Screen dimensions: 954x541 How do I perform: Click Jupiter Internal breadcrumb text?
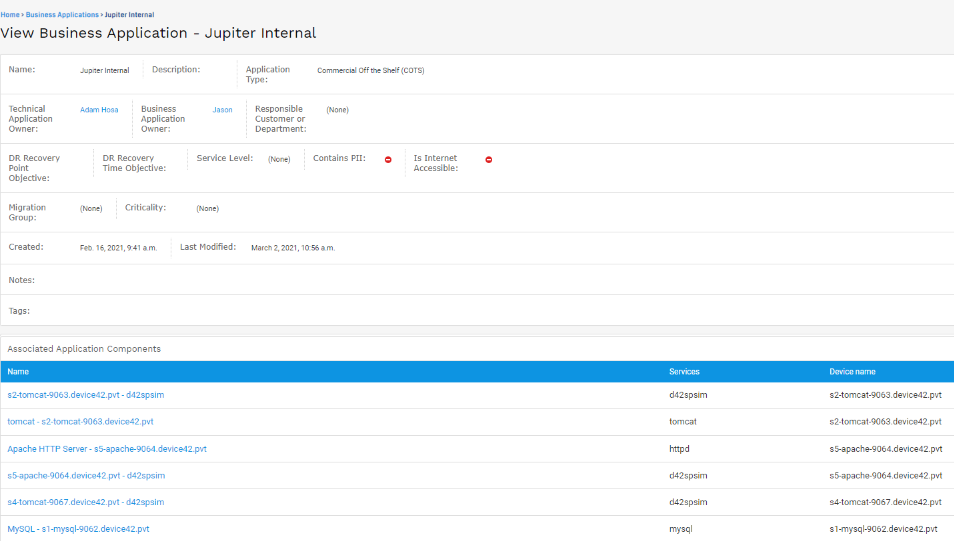click(x=129, y=15)
